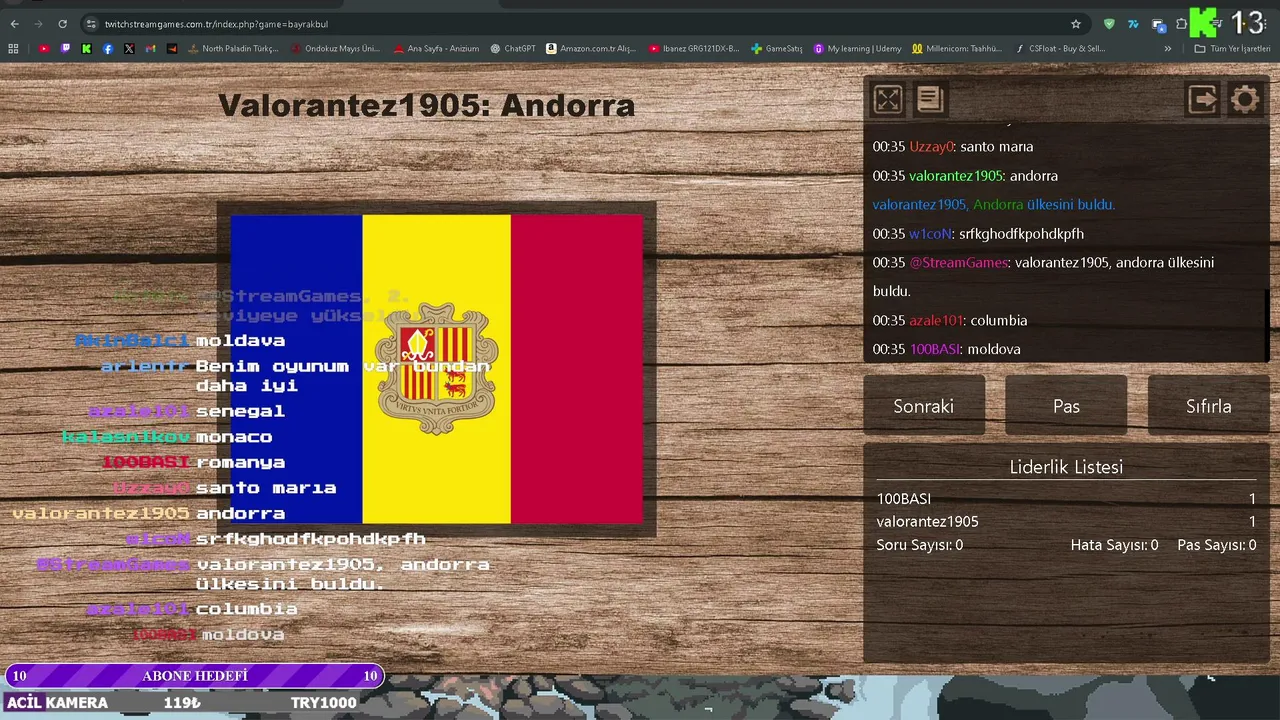The width and height of the screenshot is (1280, 720).
Task: Go back using the browser back arrow
Action: [14, 24]
